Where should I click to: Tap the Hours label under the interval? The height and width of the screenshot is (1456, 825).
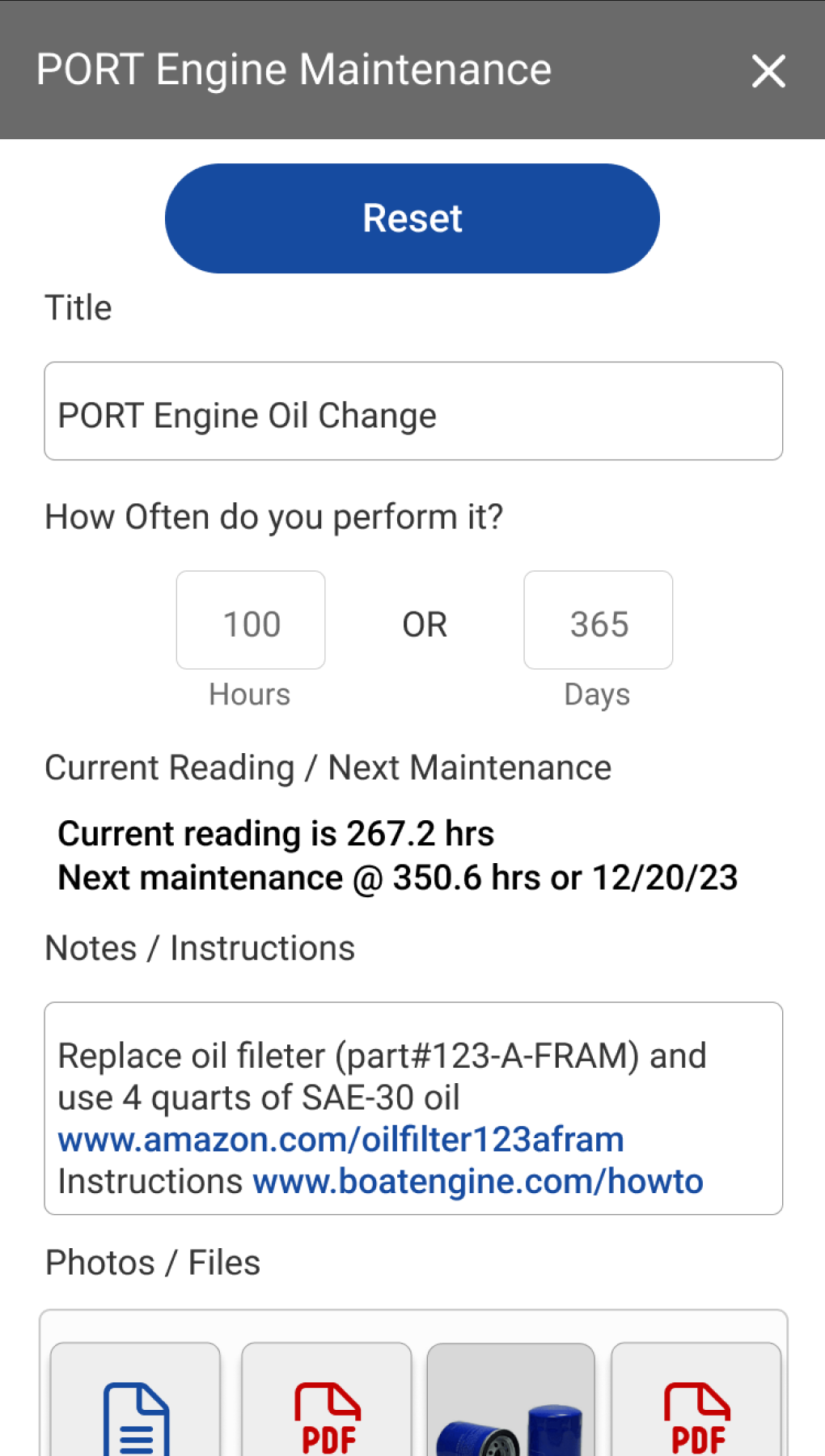coord(249,695)
